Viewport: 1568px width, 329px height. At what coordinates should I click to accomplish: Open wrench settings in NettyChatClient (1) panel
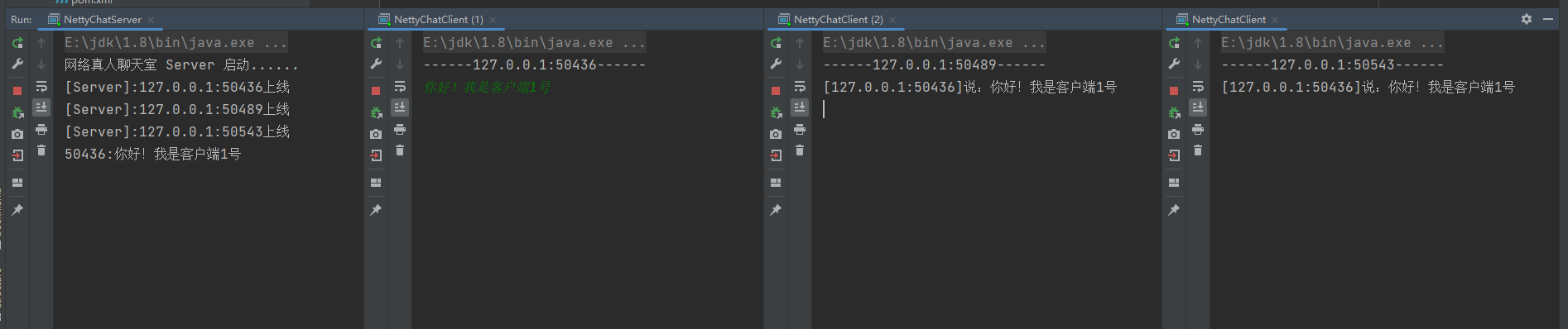coord(376,64)
